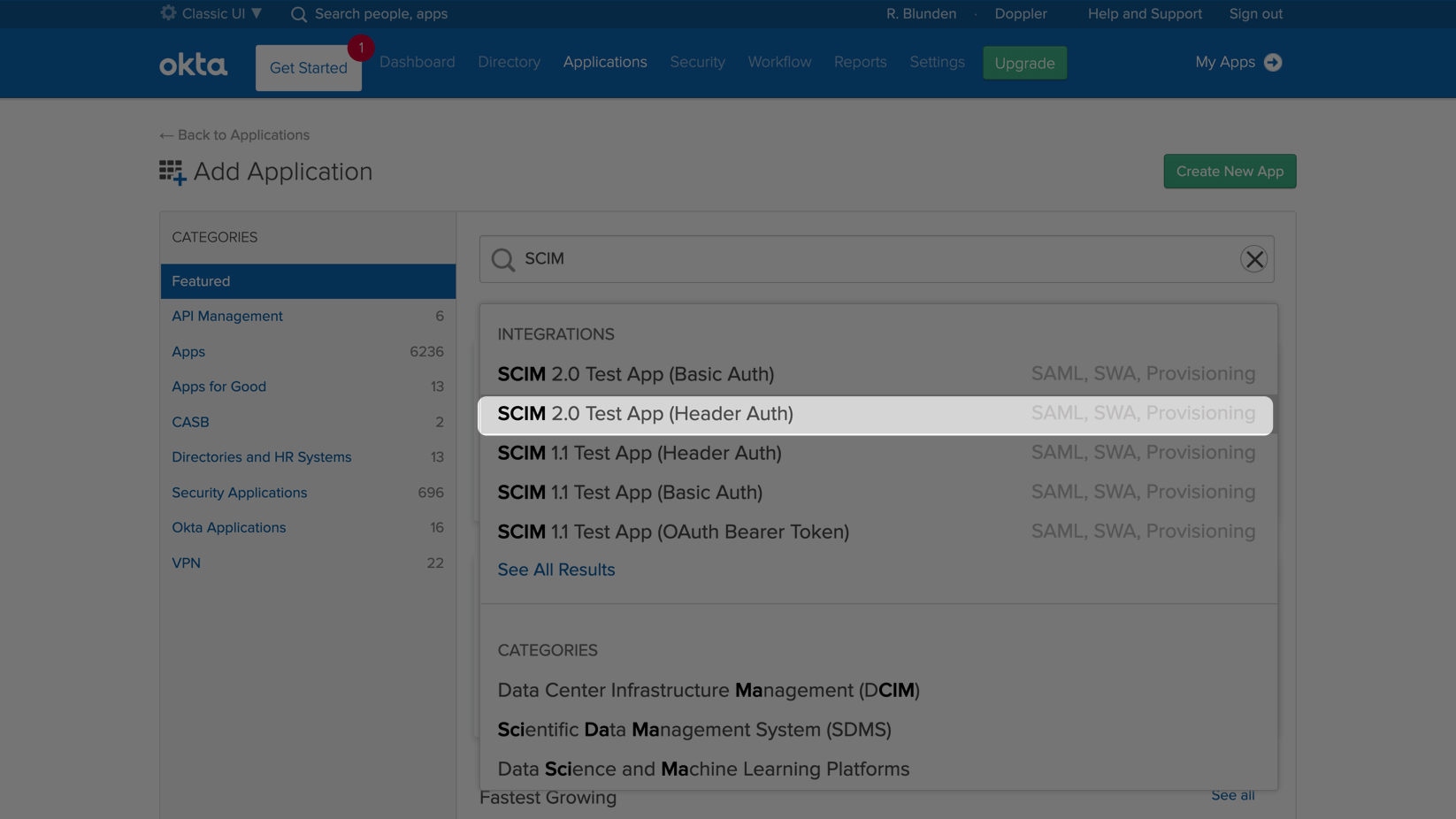Open the Workflow menu
The height and width of the screenshot is (819, 1456).
point(779,62)
